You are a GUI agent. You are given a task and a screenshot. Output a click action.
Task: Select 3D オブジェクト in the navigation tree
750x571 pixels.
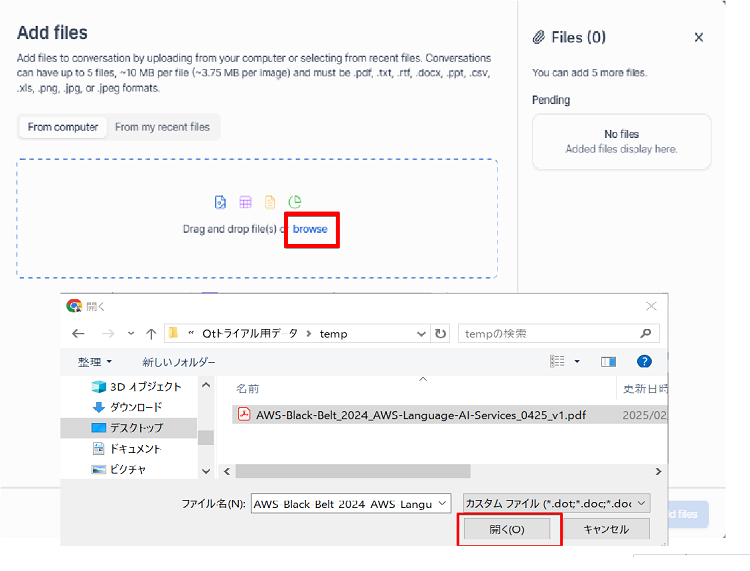(136, 386)
